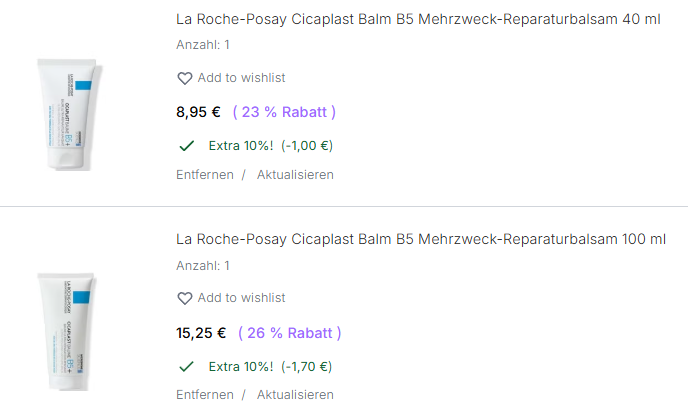Click the heart icon for the 100 ml balm
Image resolution: width=688 pixels, height=414 pixels.
click(184, 298)
